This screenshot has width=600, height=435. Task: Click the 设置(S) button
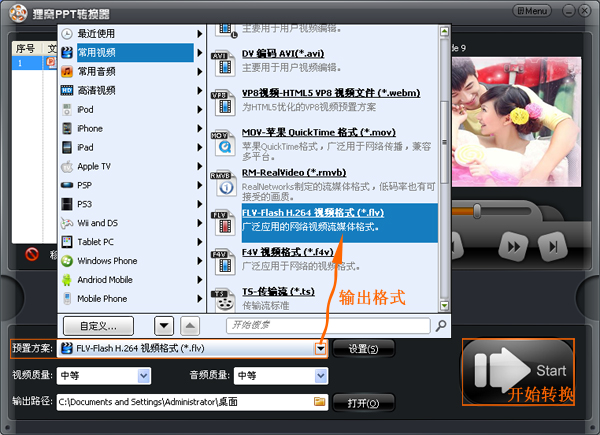pyautogui.click(x=363, y=349)
